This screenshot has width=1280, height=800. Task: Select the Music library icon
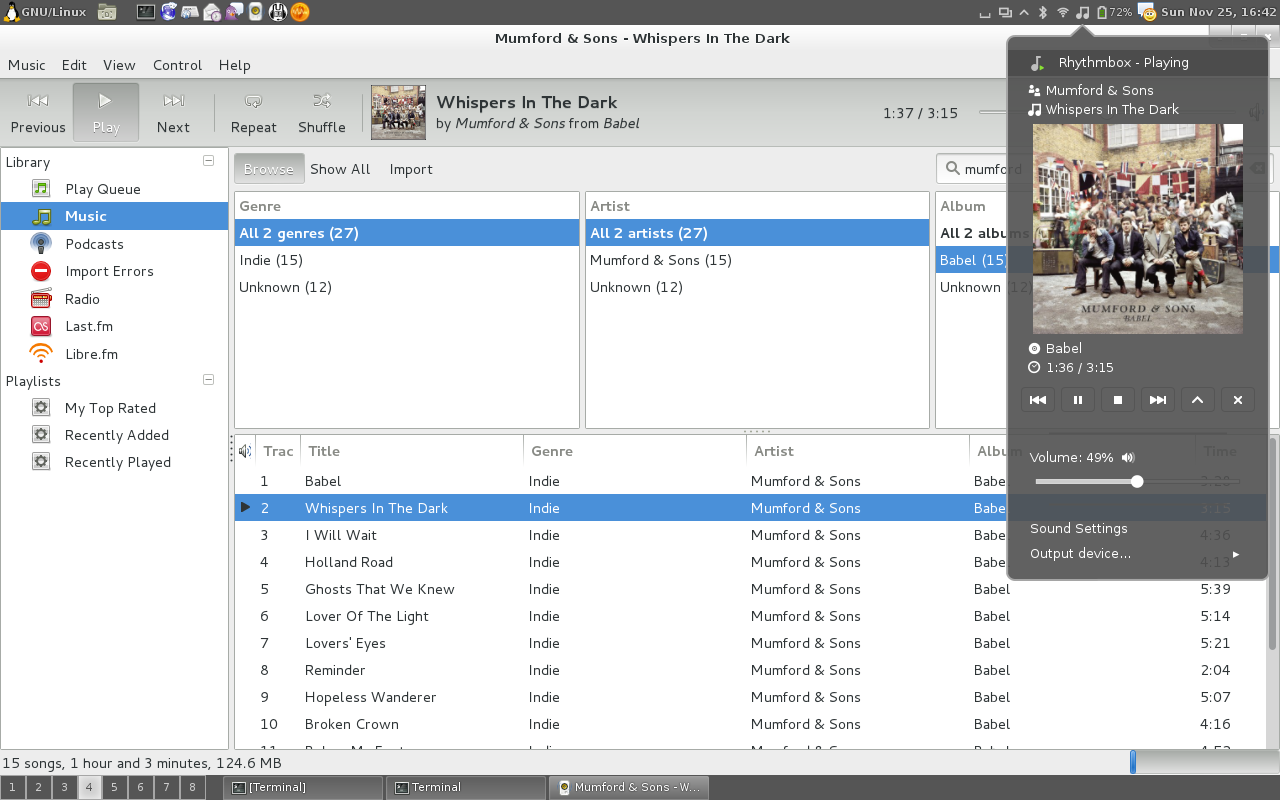(x=41, y=216)
